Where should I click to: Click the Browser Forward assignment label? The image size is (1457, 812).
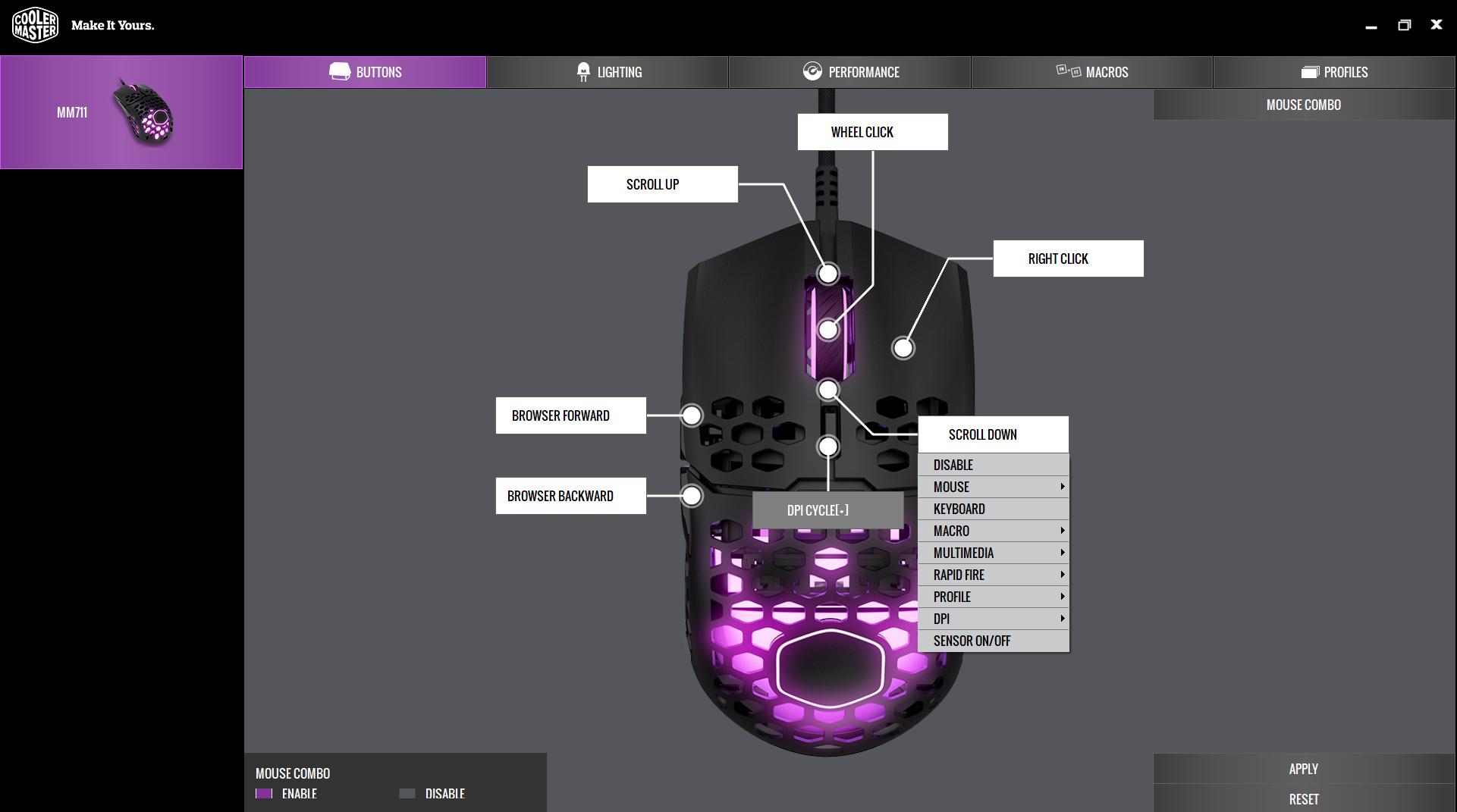click(571, 415)
